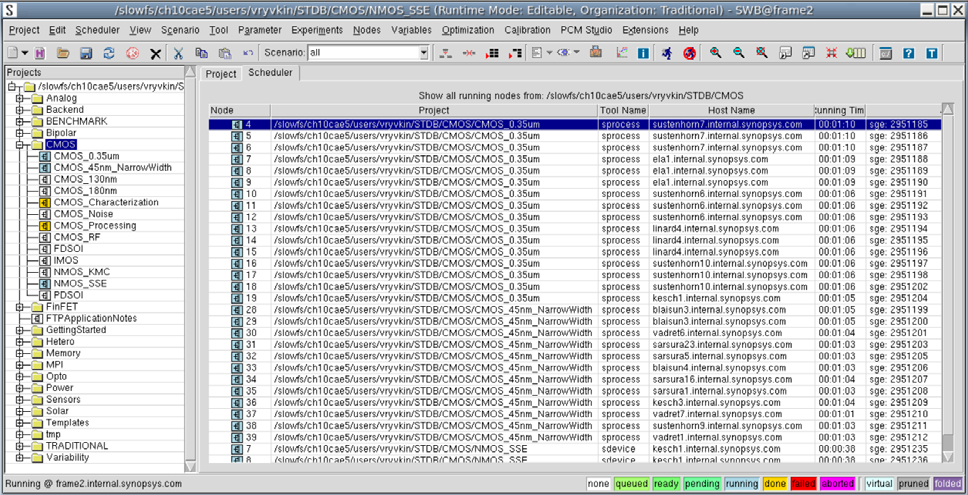Click the blue question mark help icon
968x495 pixels.
coord(909,53)
